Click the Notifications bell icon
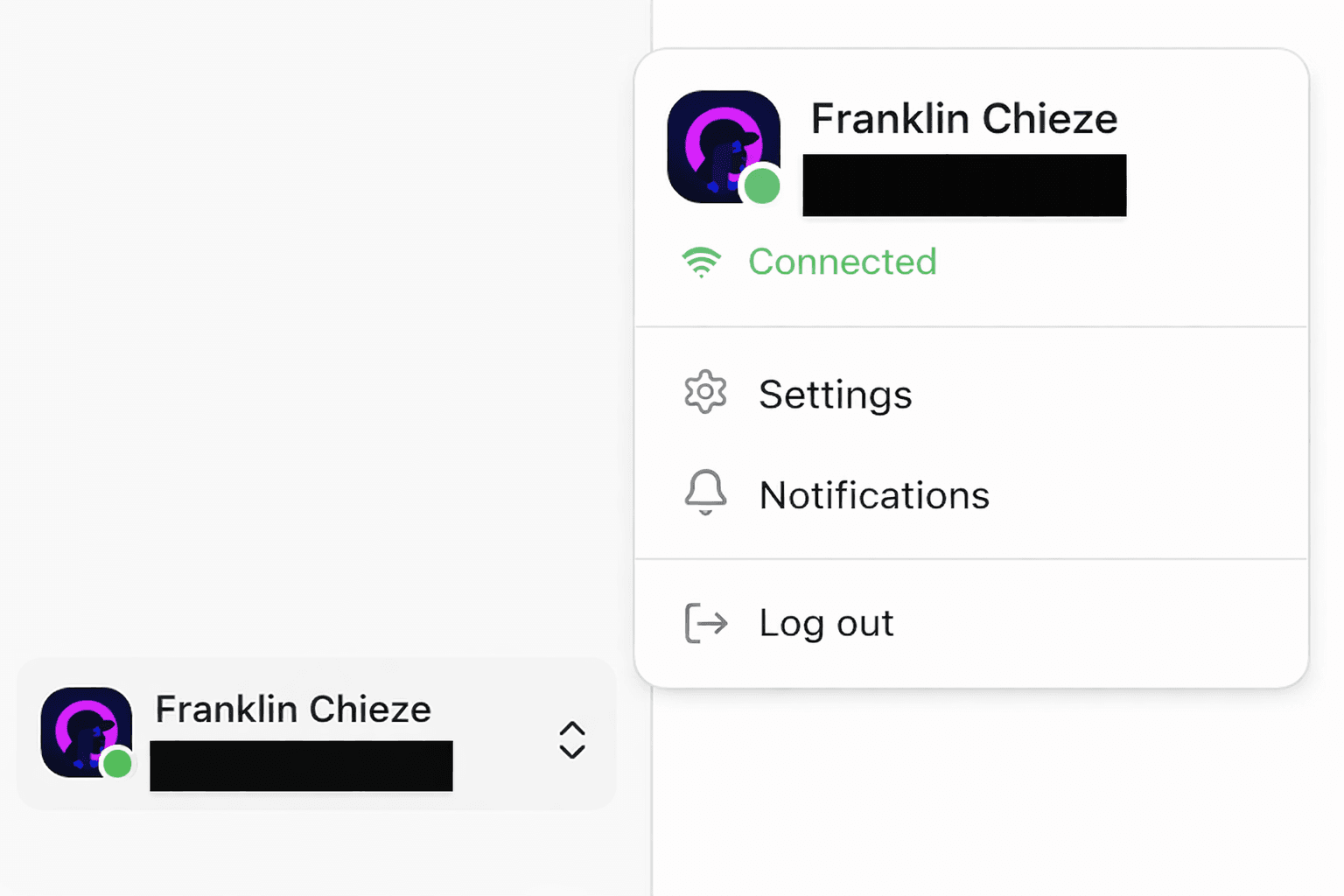Image resolution: width=1344 pixels, height=896 pixels. (x=705, y=493)
